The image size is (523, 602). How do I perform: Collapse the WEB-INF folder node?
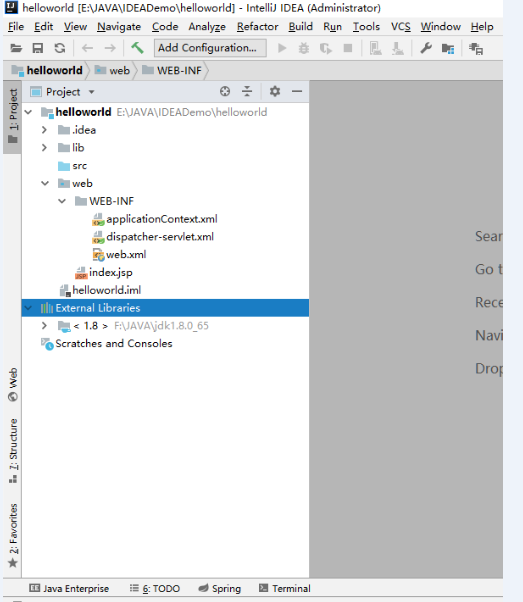click(x=62, y=201)
